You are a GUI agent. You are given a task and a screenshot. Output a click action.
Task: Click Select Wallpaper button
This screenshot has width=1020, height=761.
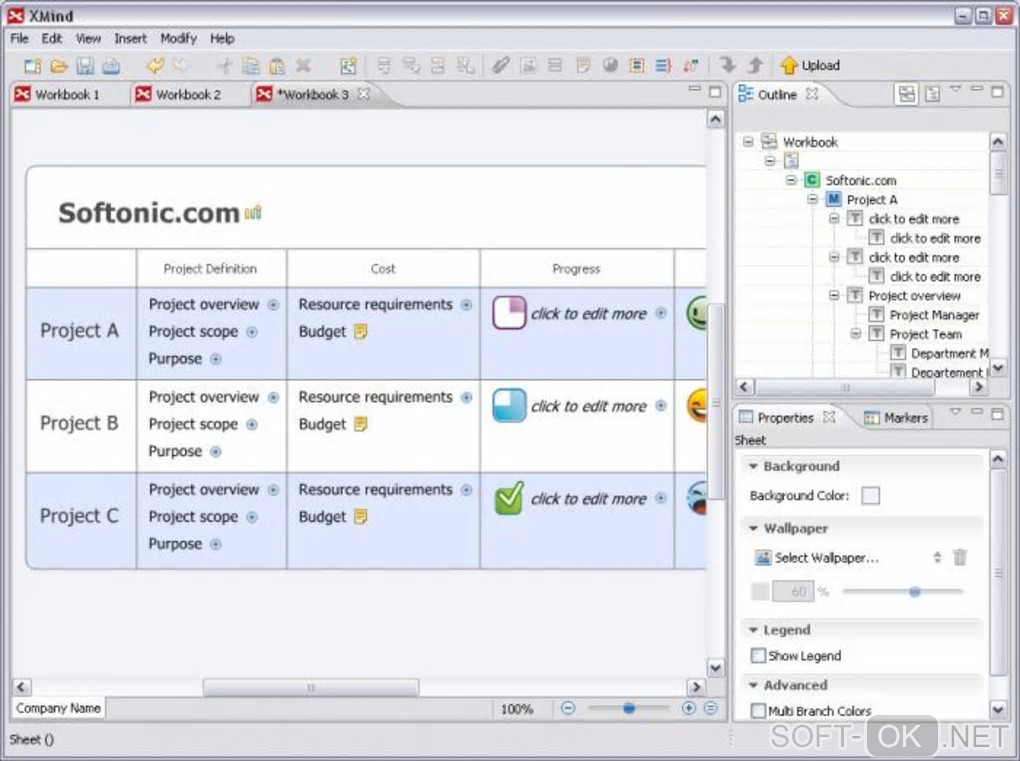pyautogui.click(x=817, y=557)
